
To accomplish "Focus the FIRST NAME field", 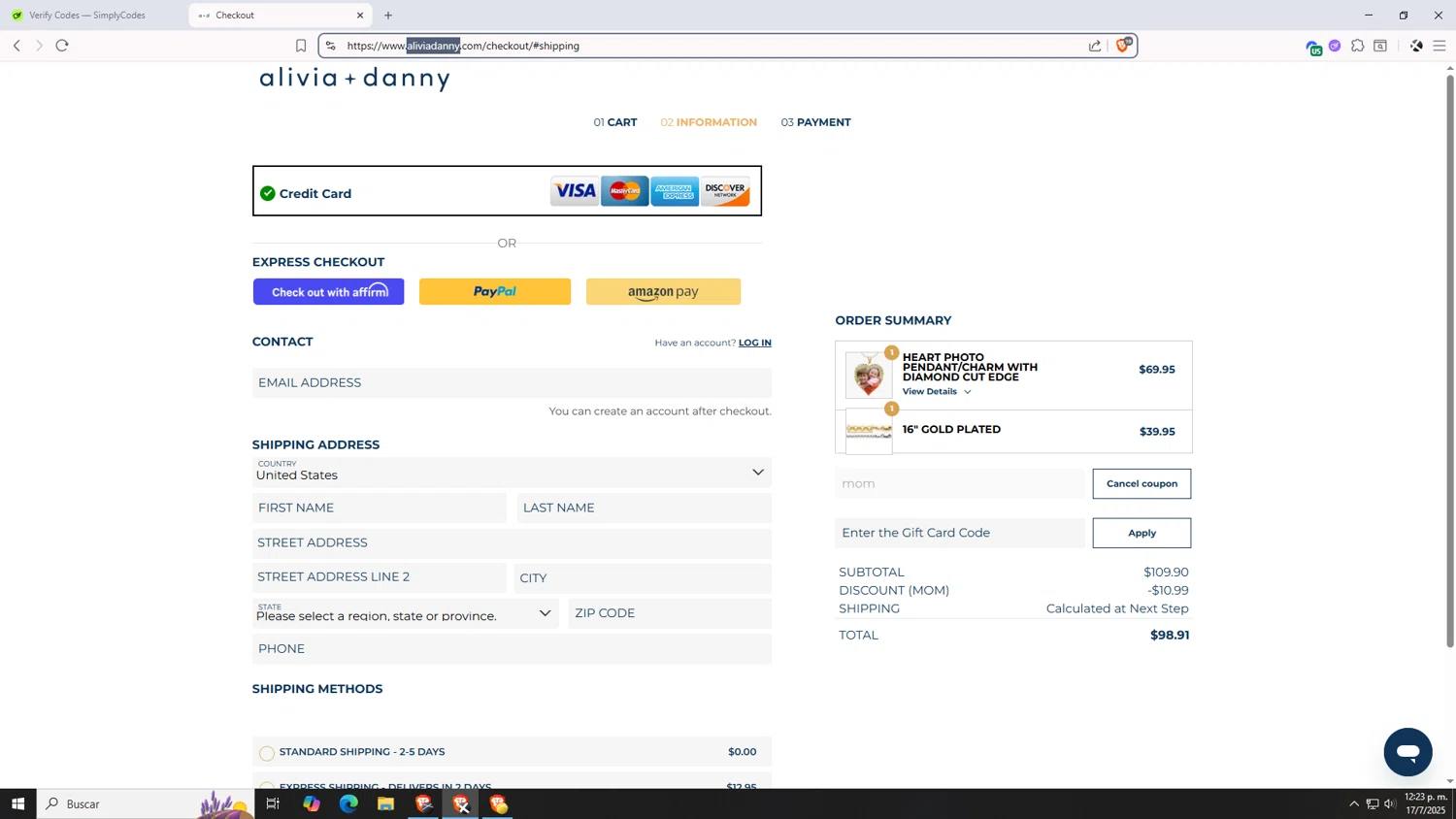I will pyautogui.click(x=380, y=508).
